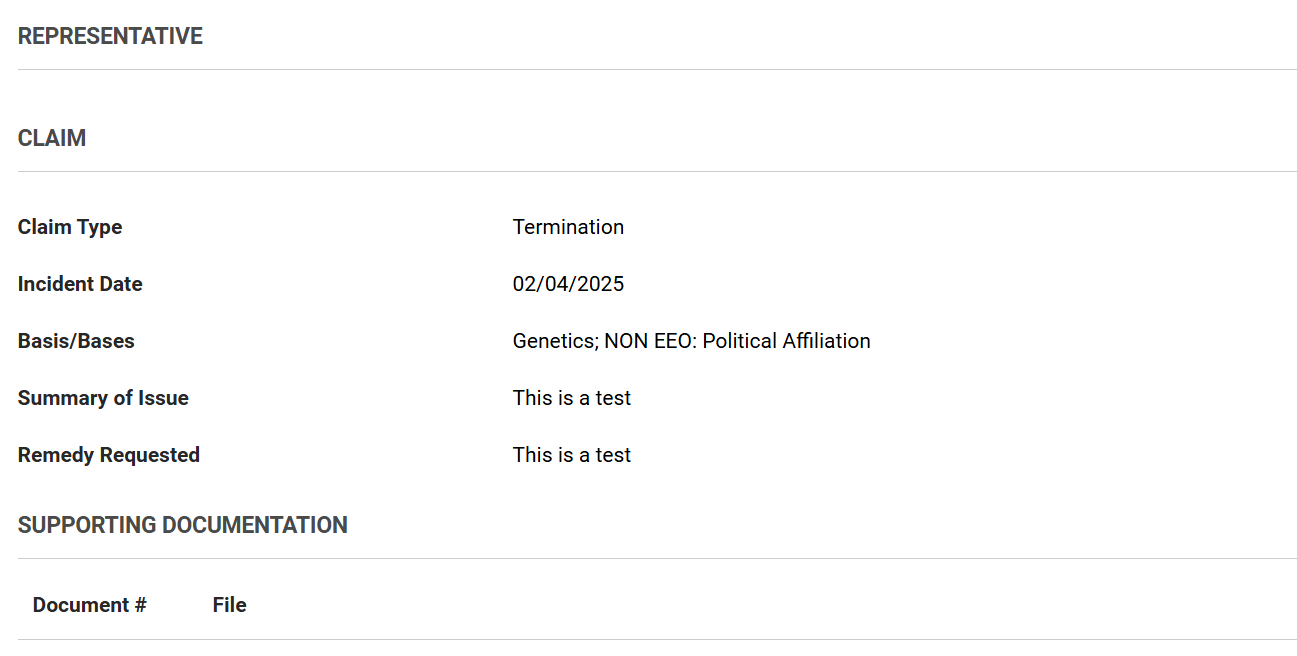Click the word DOCUMENTATION in the section heading
1297x656 pixels.
(x=255, y=526)
